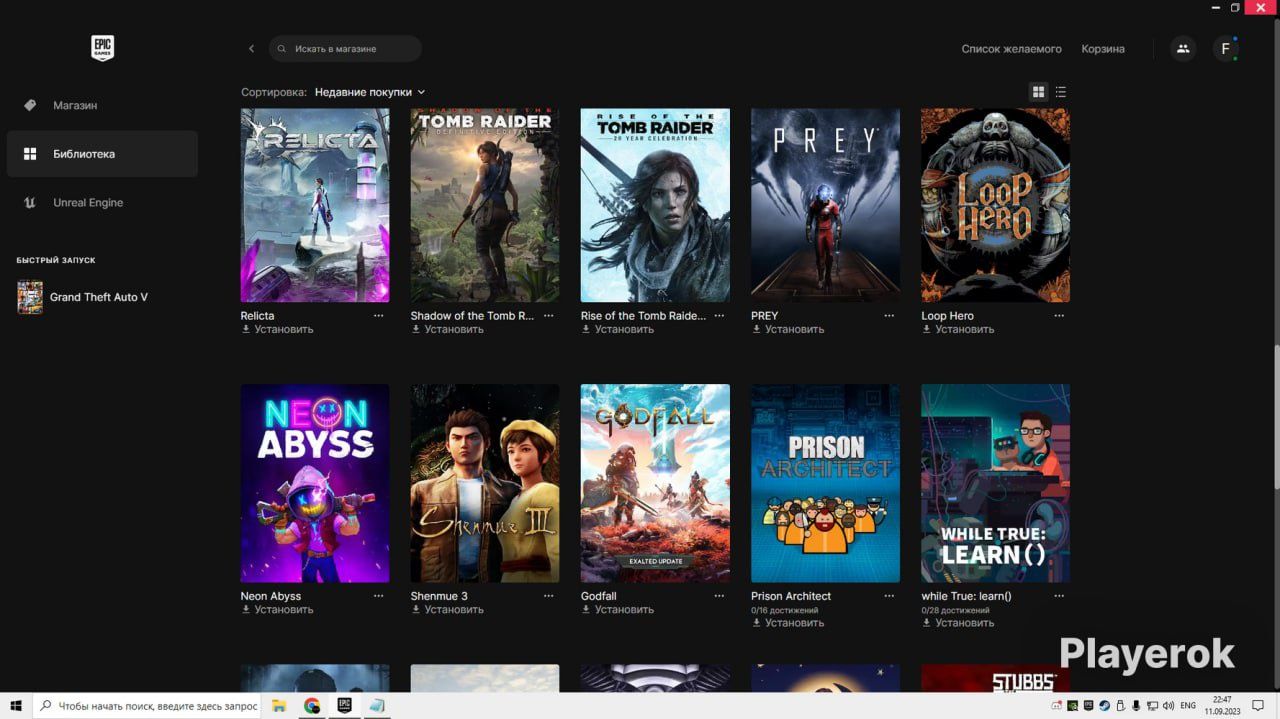Open the three-dot menu for PREY

pyautogui.click(x=889, y=315)
